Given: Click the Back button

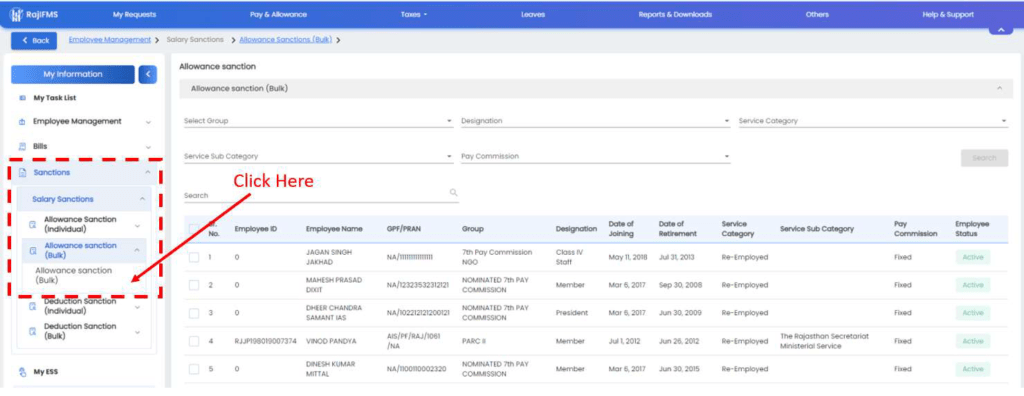Looking at the screenshot, I should [x=35, y=41].
